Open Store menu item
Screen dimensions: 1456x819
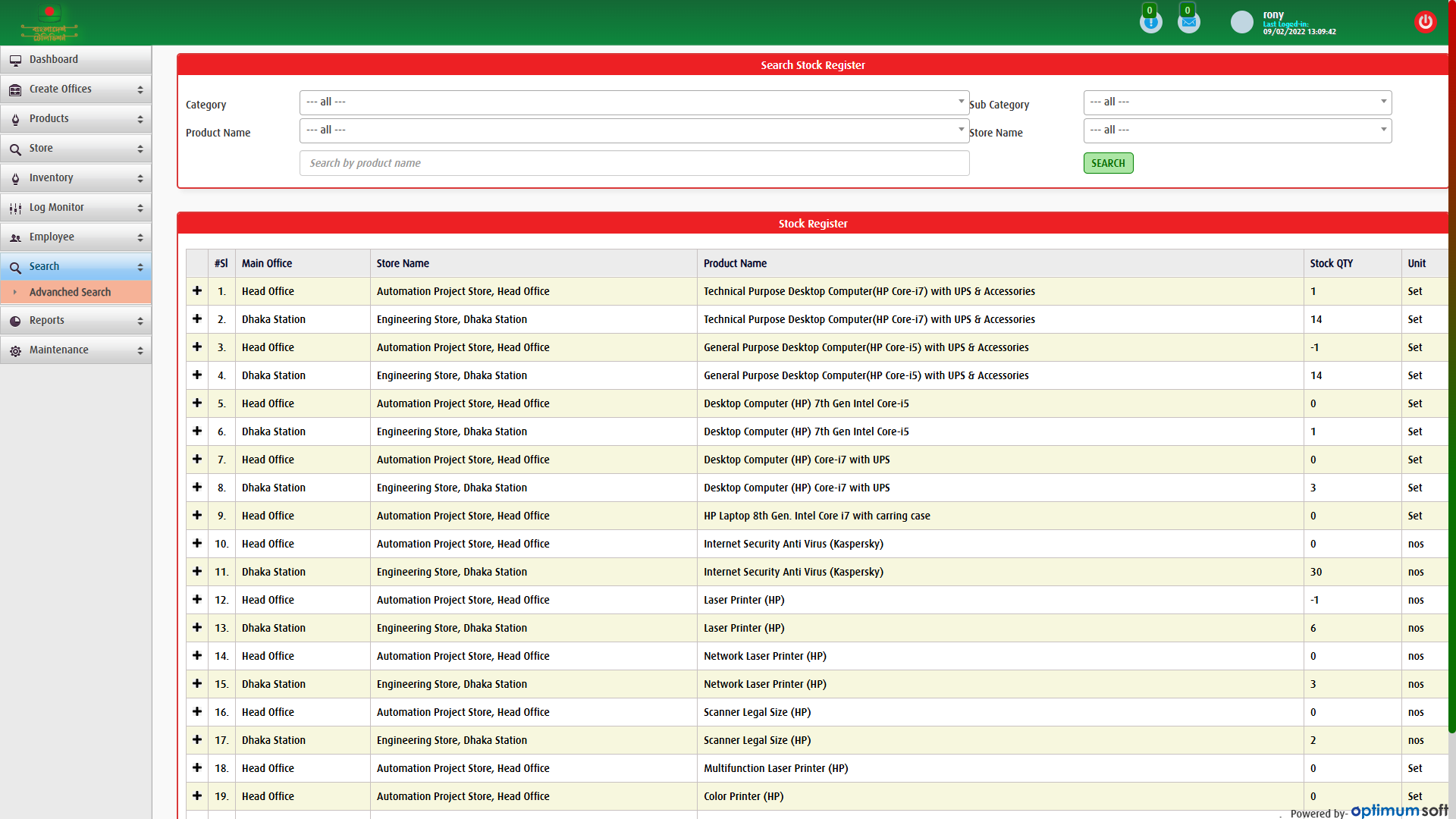76,149
